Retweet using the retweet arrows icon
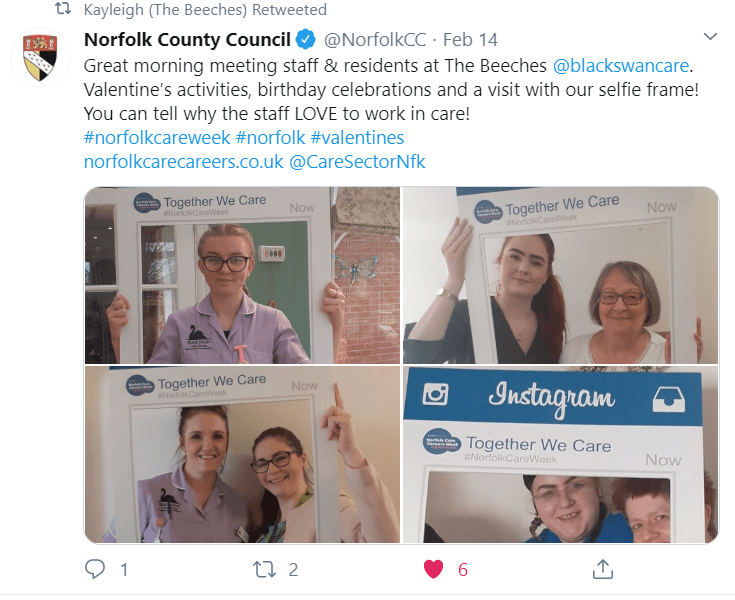 click(264, 570)
